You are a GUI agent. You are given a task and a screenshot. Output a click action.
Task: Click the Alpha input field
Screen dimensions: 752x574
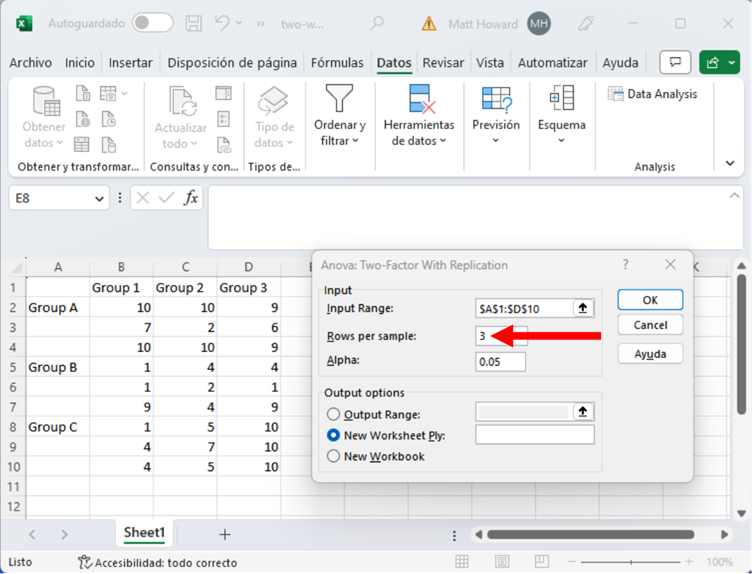[x=500, y=361]
